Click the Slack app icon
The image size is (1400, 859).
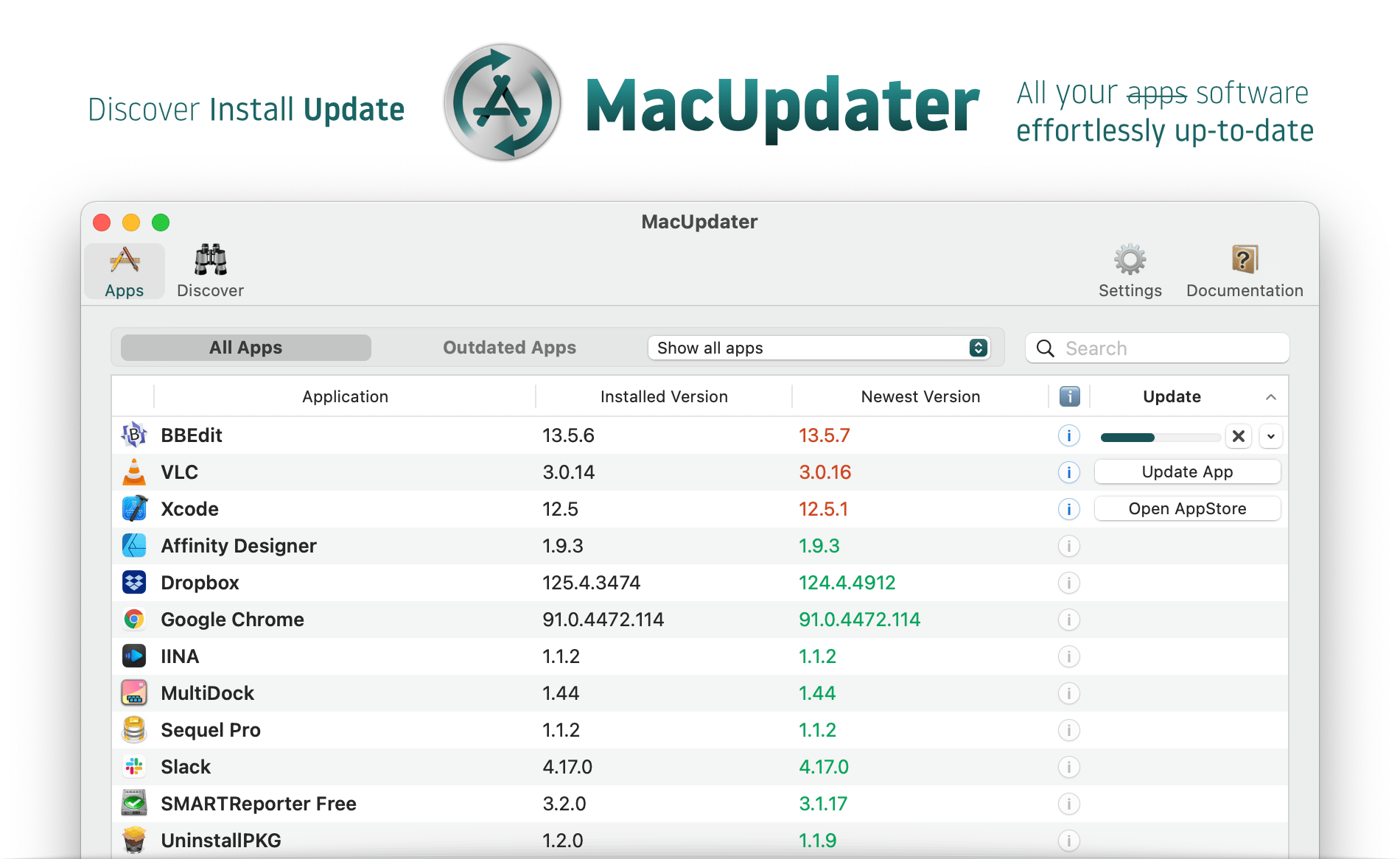pyautogui.click(x=134, y=767)
